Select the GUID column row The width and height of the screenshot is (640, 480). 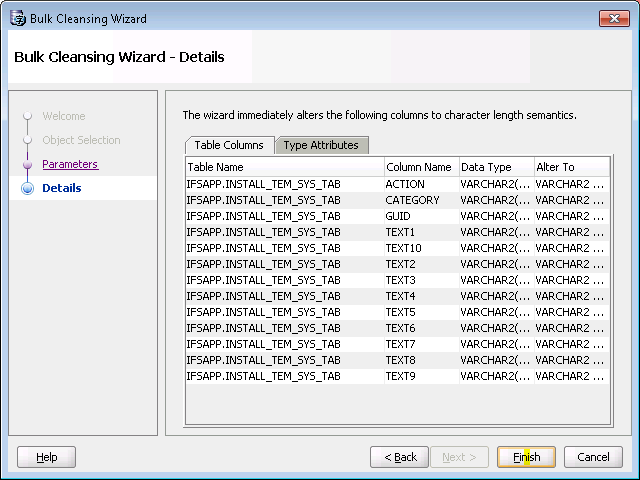pyautogui.click(x=398, y=216)
